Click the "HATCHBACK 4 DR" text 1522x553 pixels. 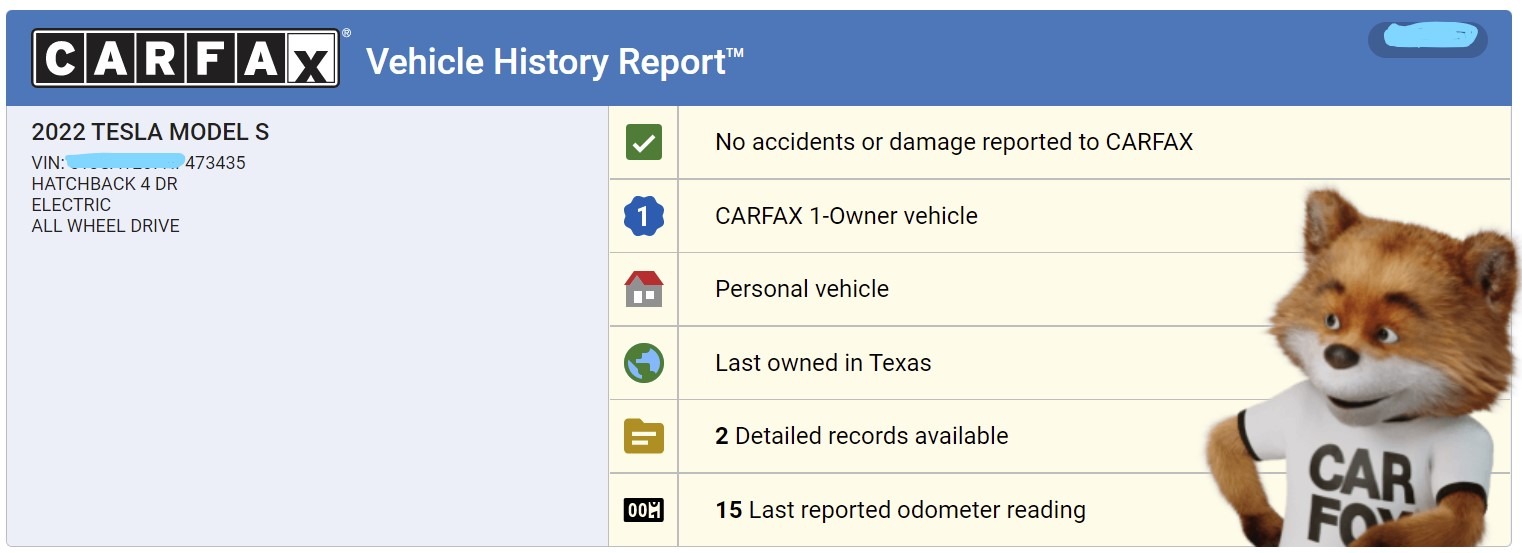(105, 184)
